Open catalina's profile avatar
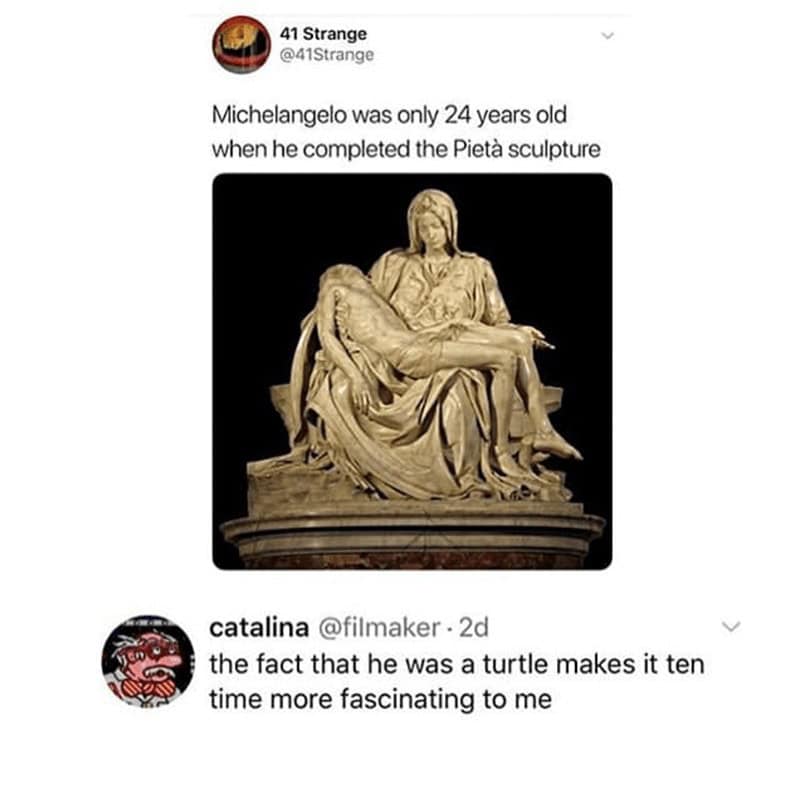 pyautogui.click(x=148, y=660)
